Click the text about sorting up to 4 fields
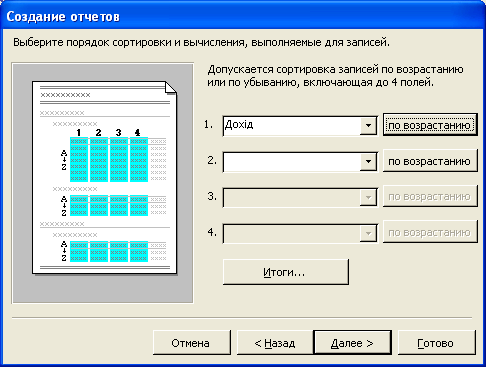 [x=335, y=76]
